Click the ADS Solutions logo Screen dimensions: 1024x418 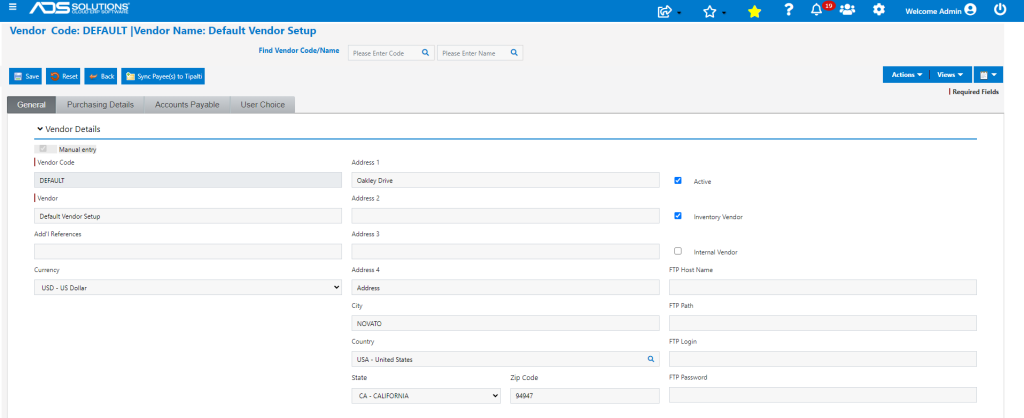(80, 8)
